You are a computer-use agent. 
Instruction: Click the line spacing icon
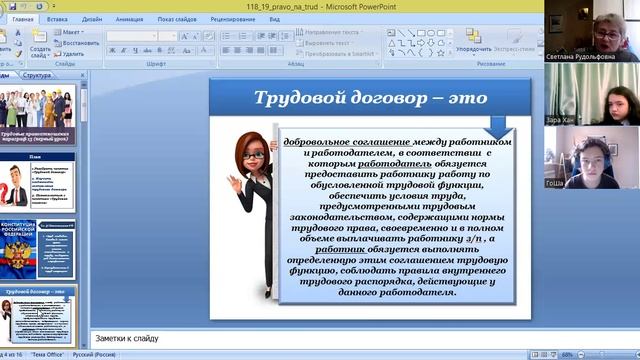click(x=286, y=36)
